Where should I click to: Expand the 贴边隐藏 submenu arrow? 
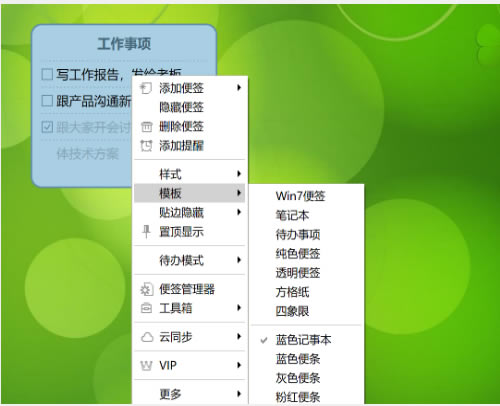coord(239,212)
